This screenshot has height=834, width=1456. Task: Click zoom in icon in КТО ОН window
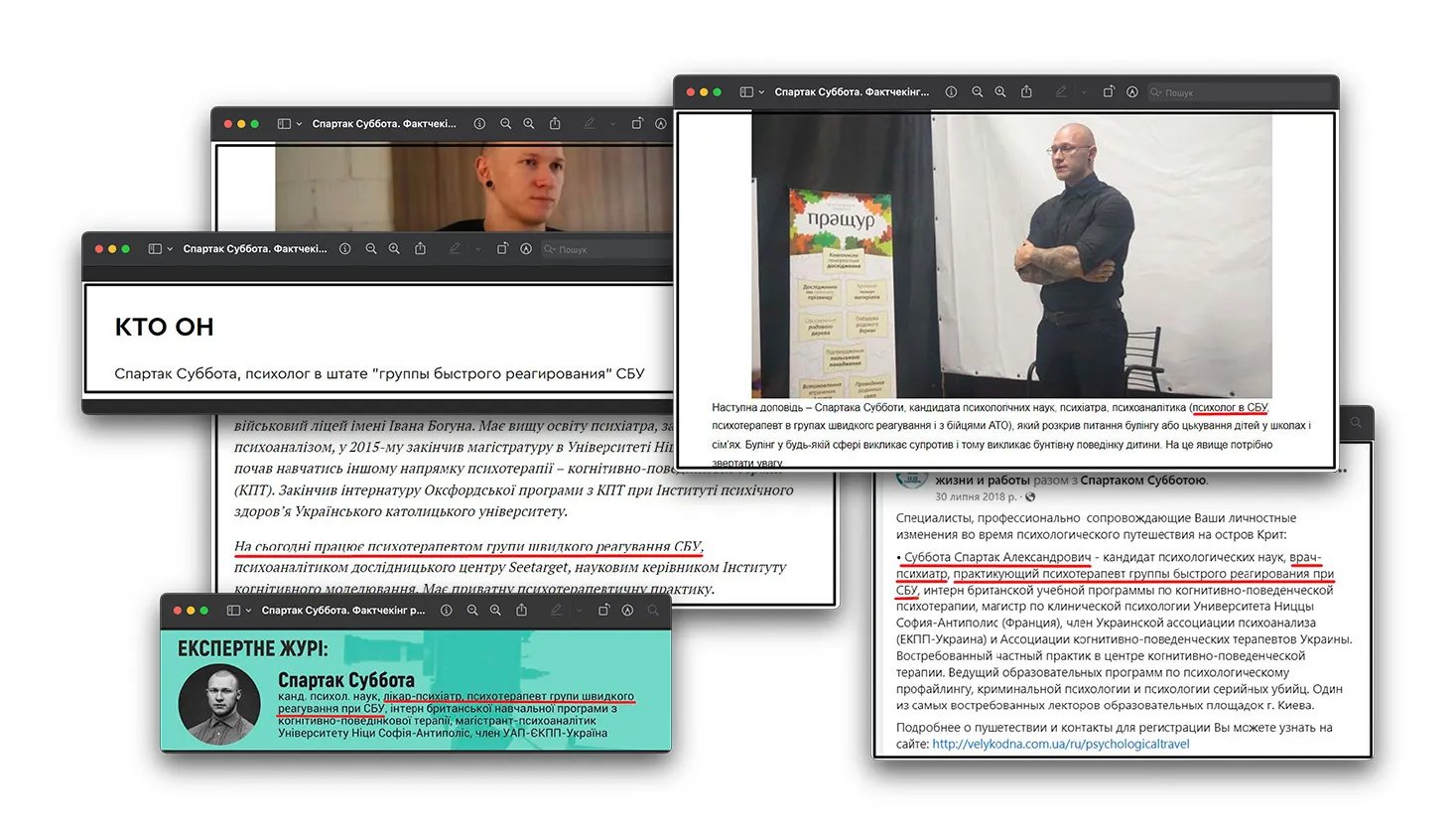[x=394, y=249]
